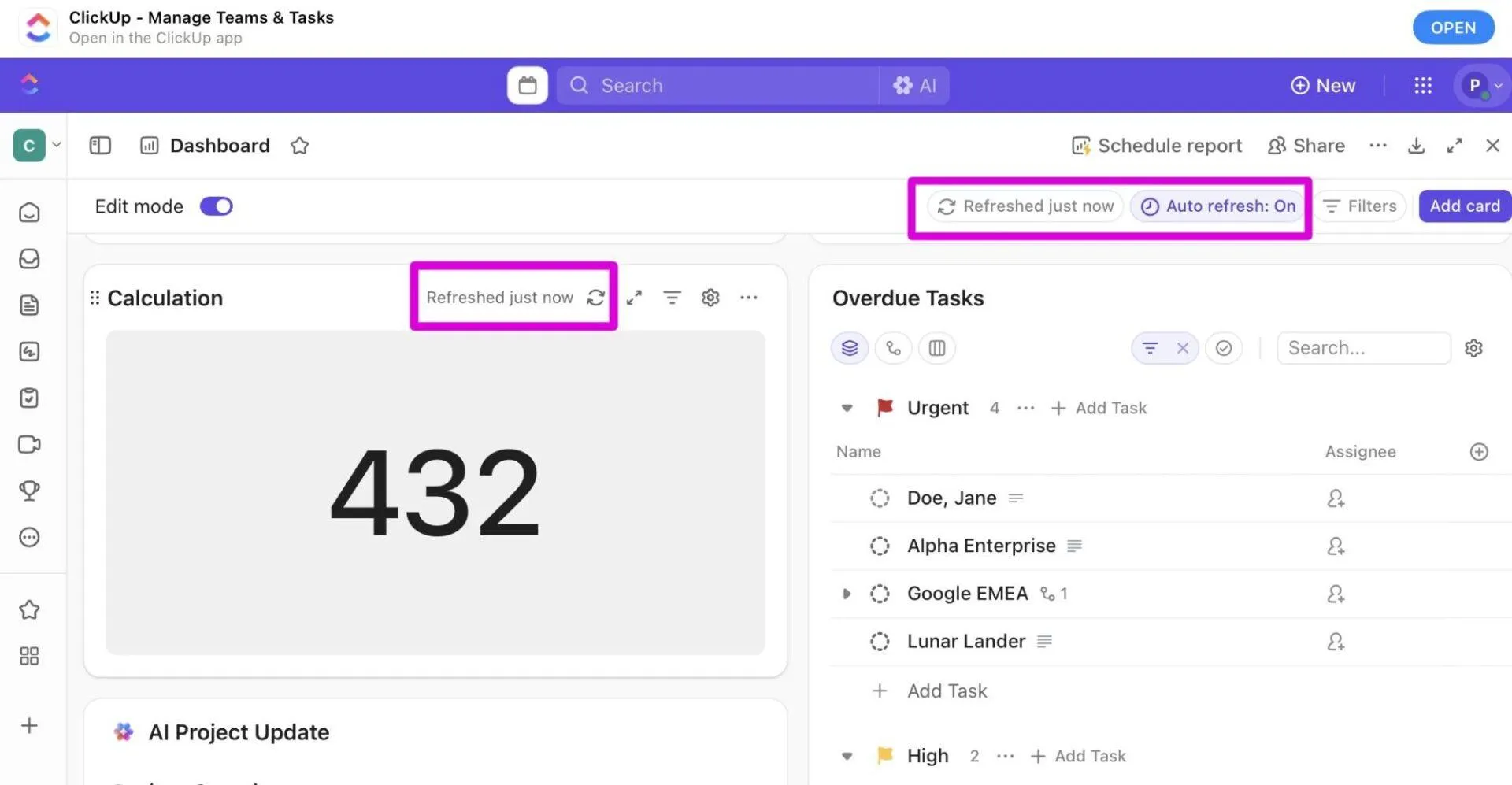This screenshot has height=785, width=1512.
Task: Open Overdue Tasks settings gear
Action: coord(1473,348)
